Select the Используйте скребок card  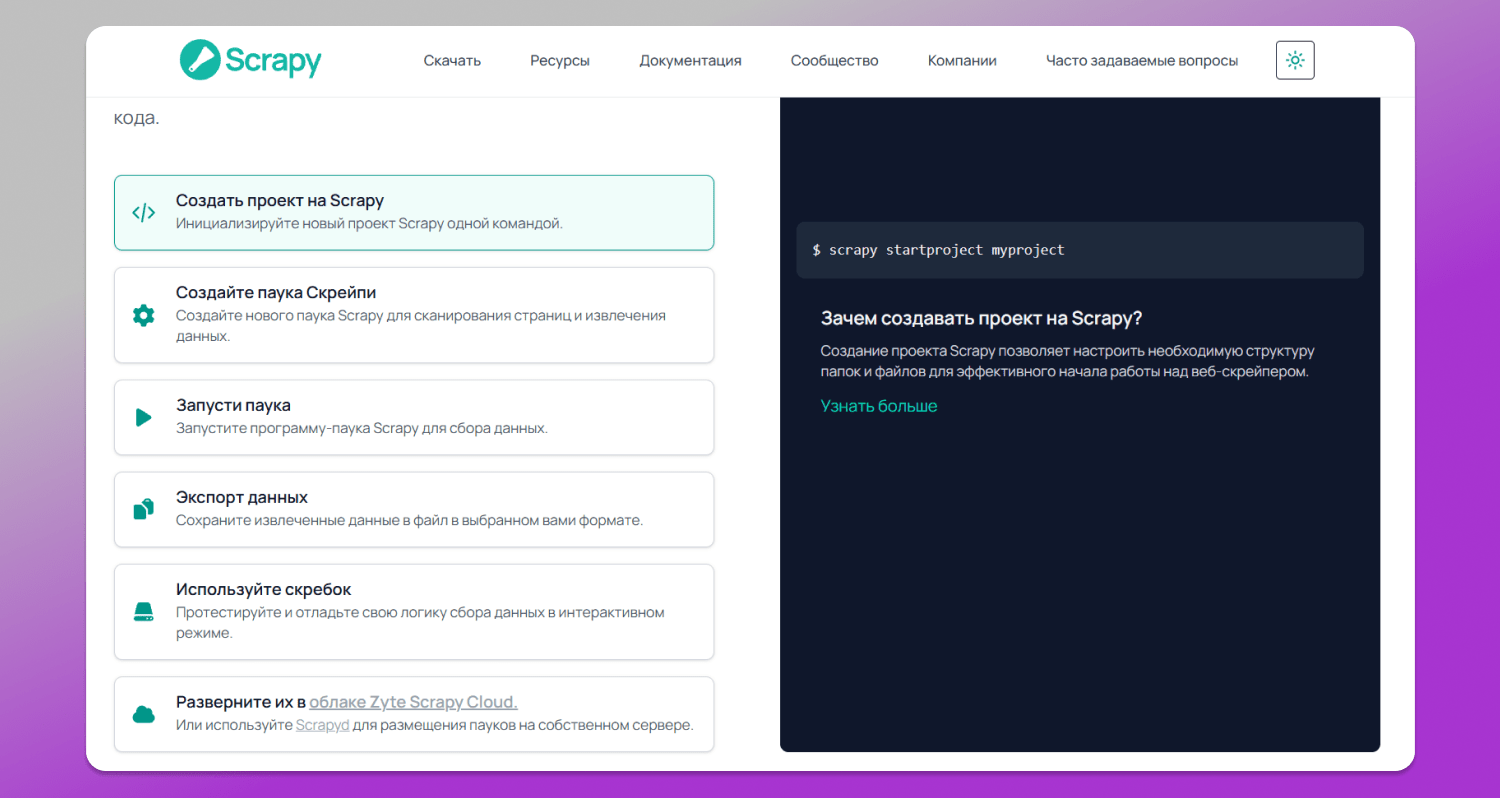[x=414, y=612]
